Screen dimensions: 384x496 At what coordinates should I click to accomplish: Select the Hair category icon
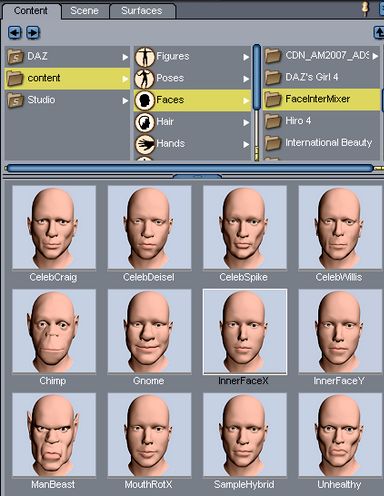(144, 122)
